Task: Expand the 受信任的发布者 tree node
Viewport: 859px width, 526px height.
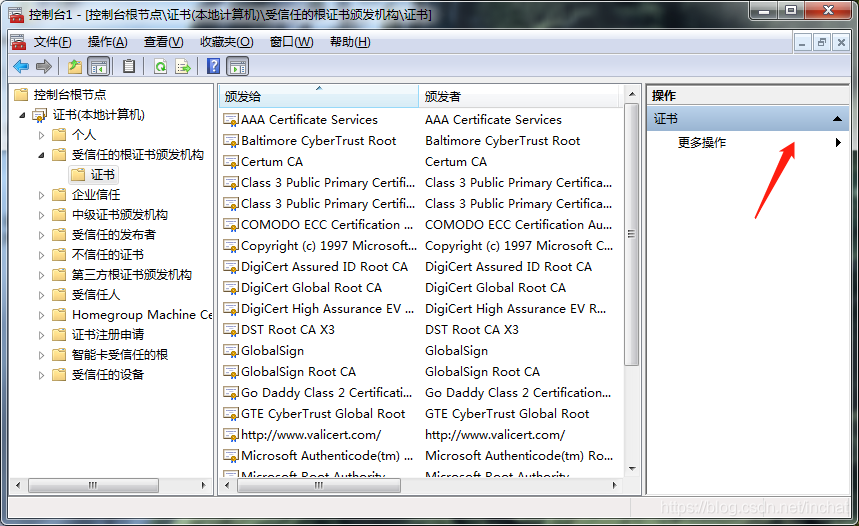Action: coord(41,235)
